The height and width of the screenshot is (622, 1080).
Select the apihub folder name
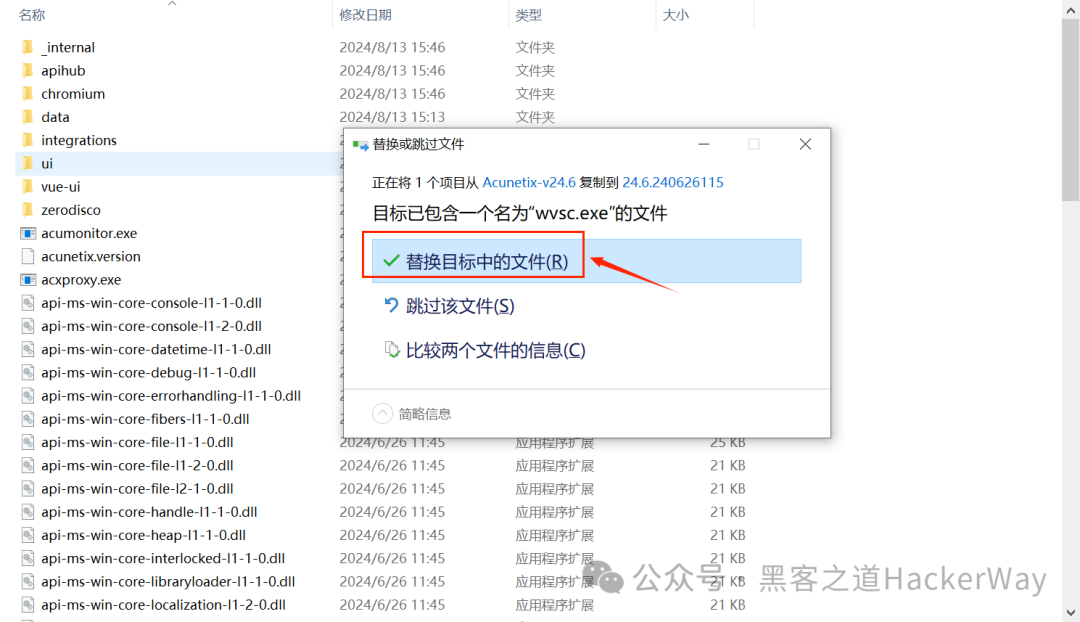(x=63, y=70)
